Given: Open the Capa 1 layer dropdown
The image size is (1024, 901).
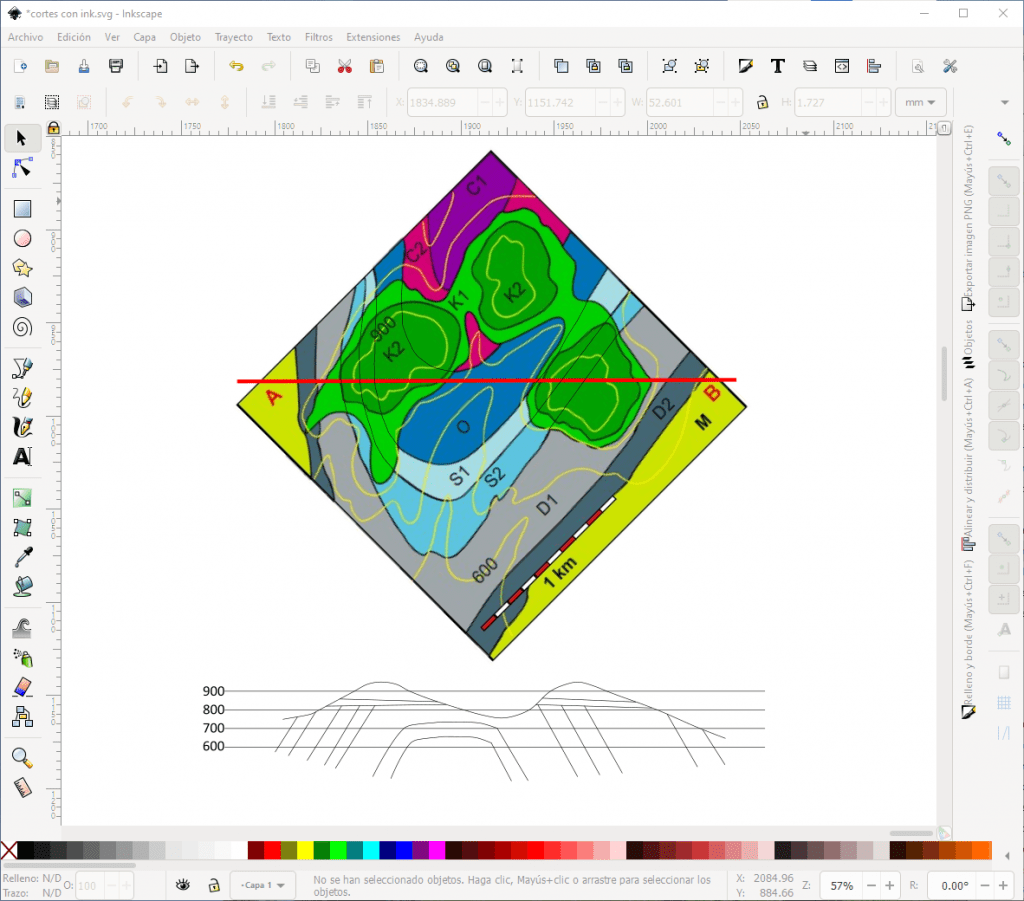Looking at the screenshot, I should (x=263, y=885).
